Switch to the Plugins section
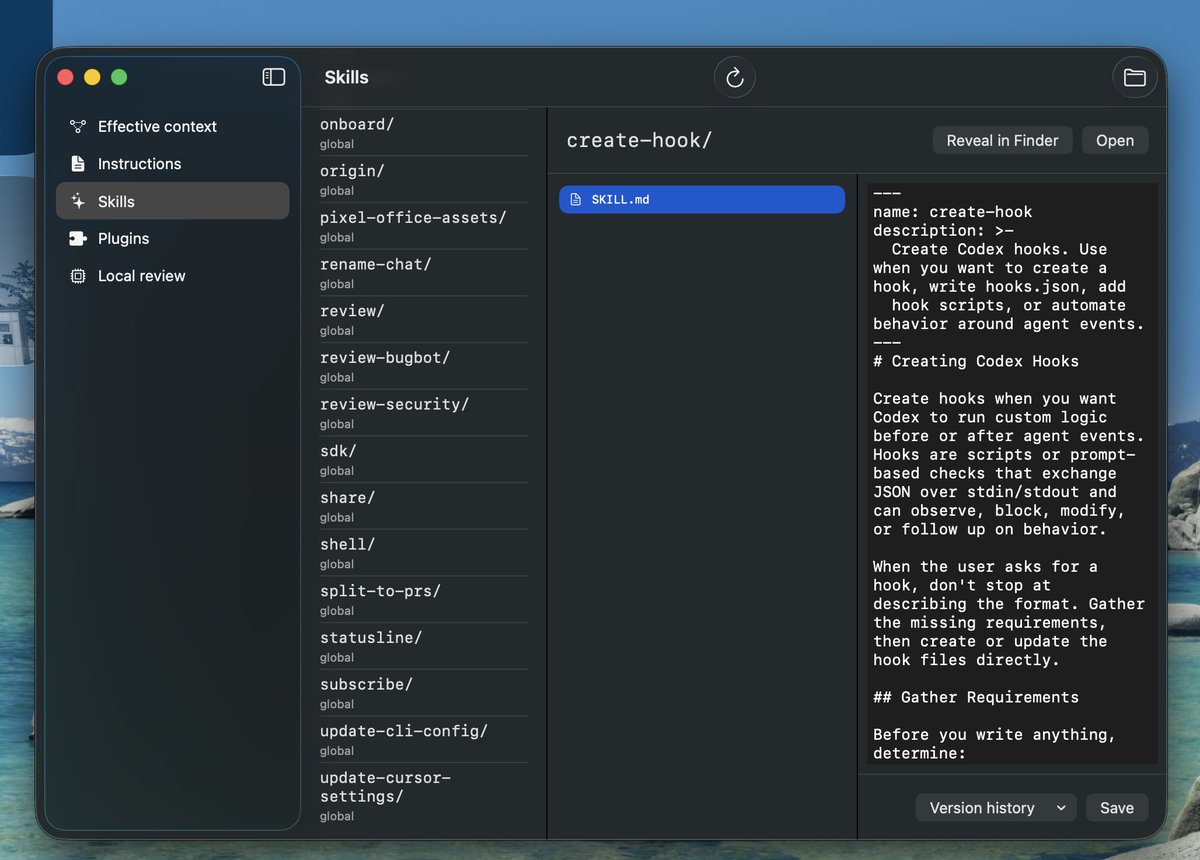Image resolution: width=1200 pixels, height=860 pixels. coord(173,238)
